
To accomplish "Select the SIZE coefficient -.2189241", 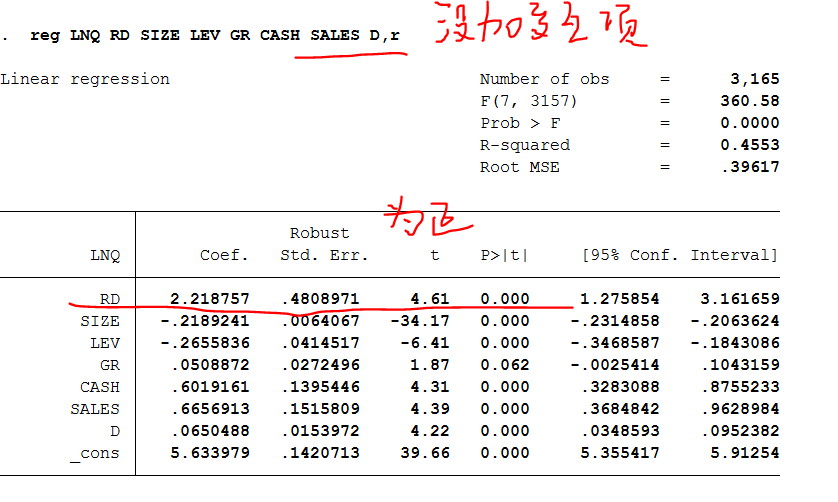I will point(205,321).
